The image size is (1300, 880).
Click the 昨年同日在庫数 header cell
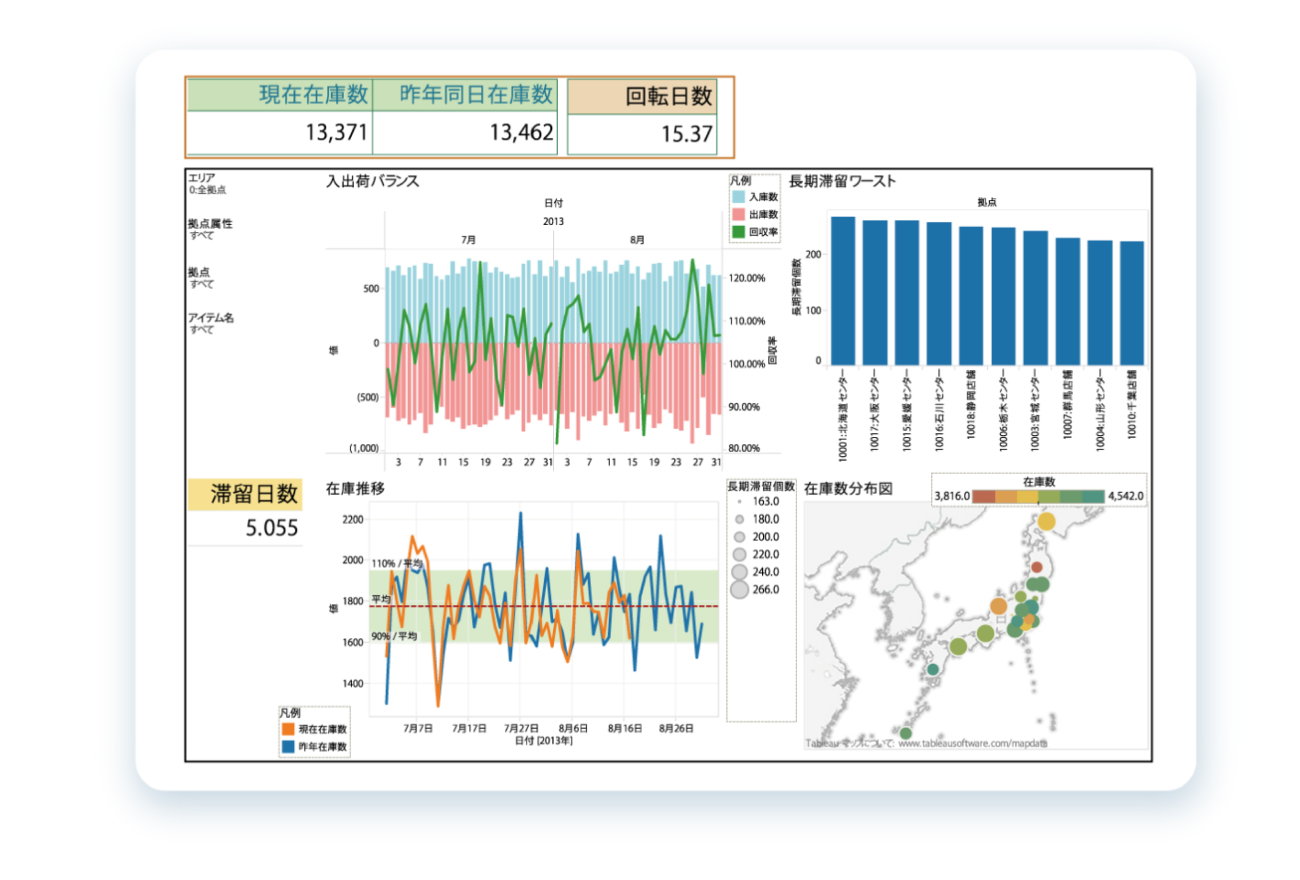click(464, 96)
